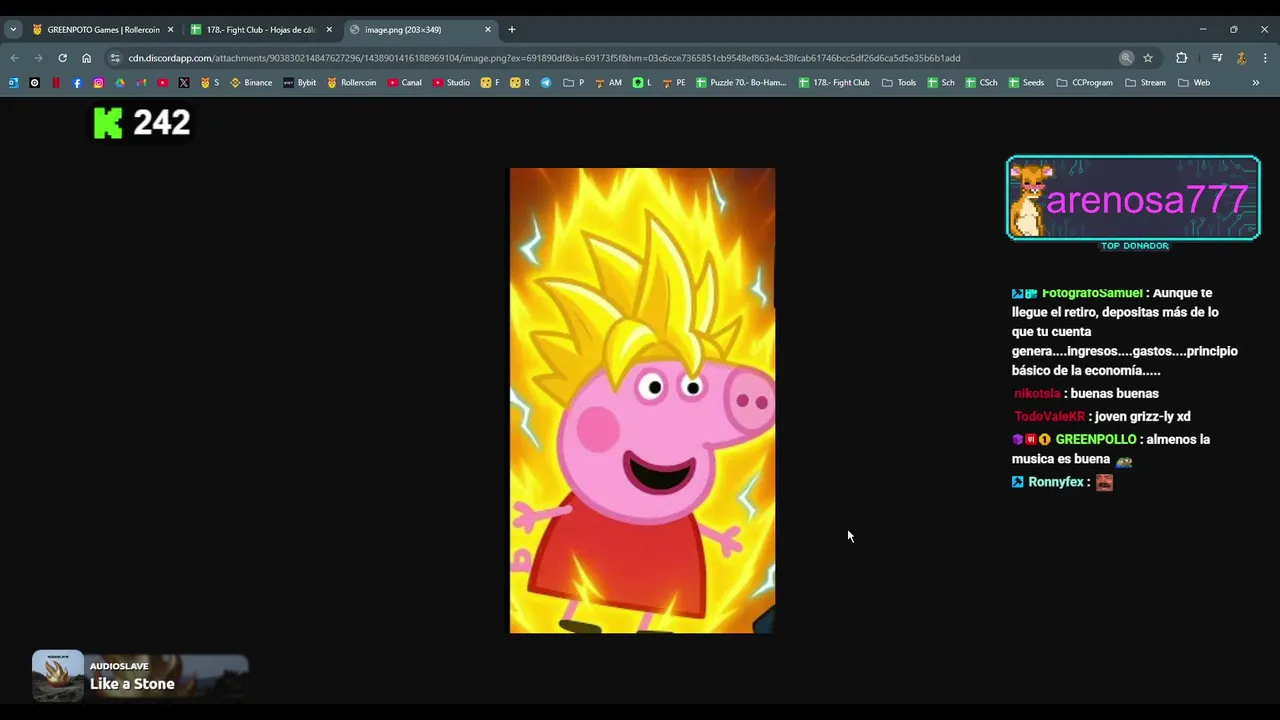
Task: Open the Studio YouTube bookmark
Action: tap(451, 83)
